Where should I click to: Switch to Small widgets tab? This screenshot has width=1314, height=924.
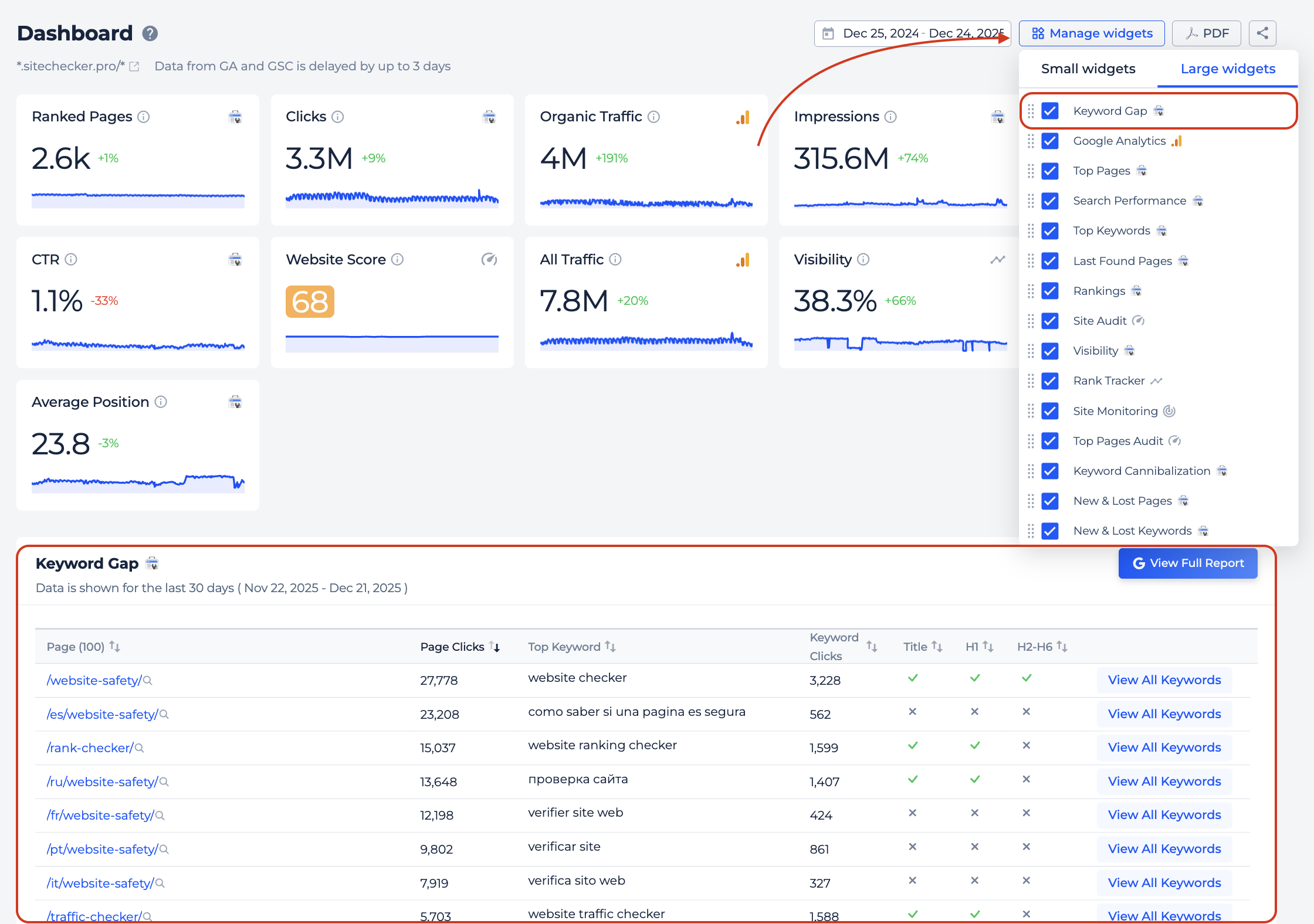(x=1088, y=69)
